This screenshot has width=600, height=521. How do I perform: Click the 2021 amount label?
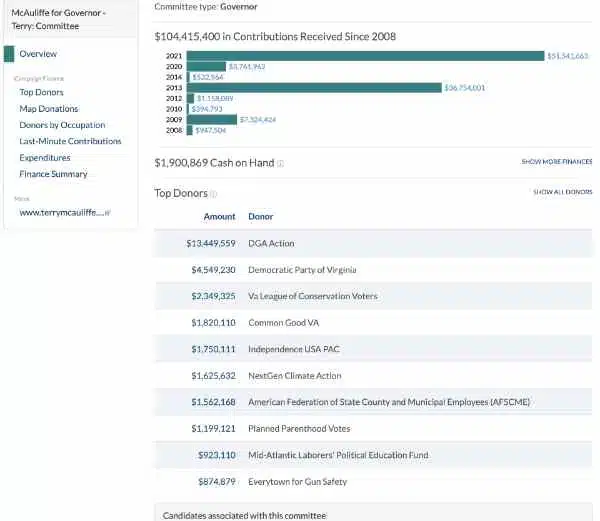click(567, 56)
